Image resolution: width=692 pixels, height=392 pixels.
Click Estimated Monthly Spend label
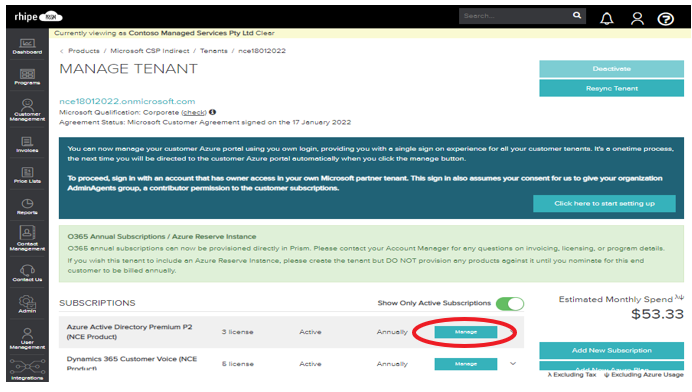coord(616,299)
